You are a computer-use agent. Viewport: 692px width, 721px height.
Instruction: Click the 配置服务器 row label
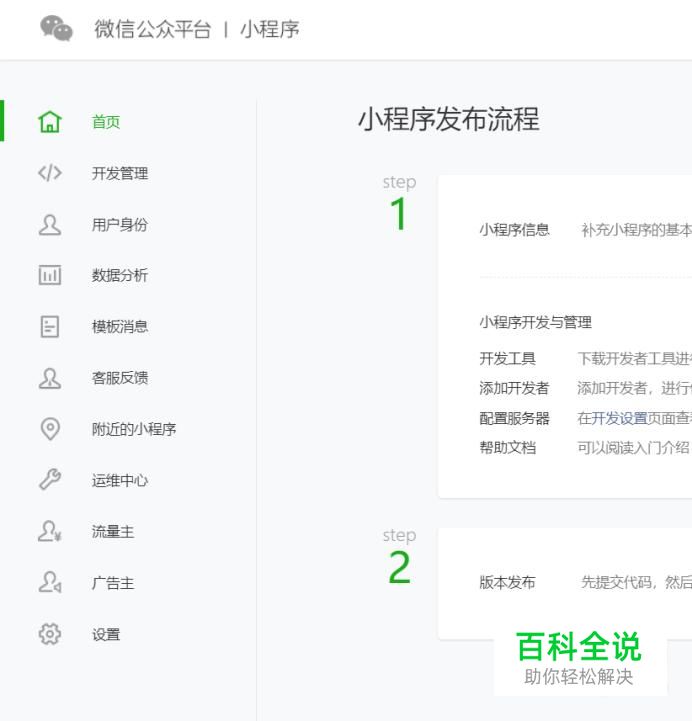pyautogui.click(x=515, y=418)
